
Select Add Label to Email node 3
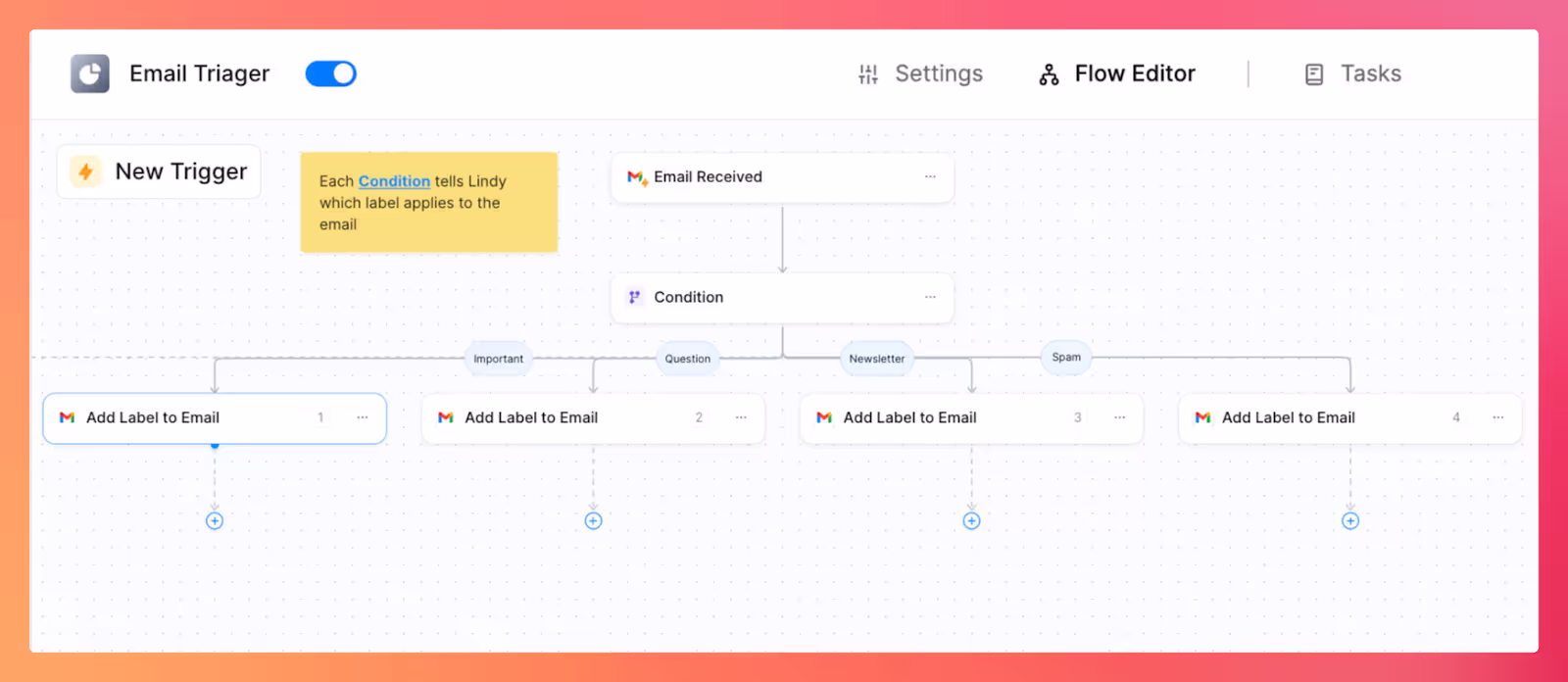click(971, 418)
